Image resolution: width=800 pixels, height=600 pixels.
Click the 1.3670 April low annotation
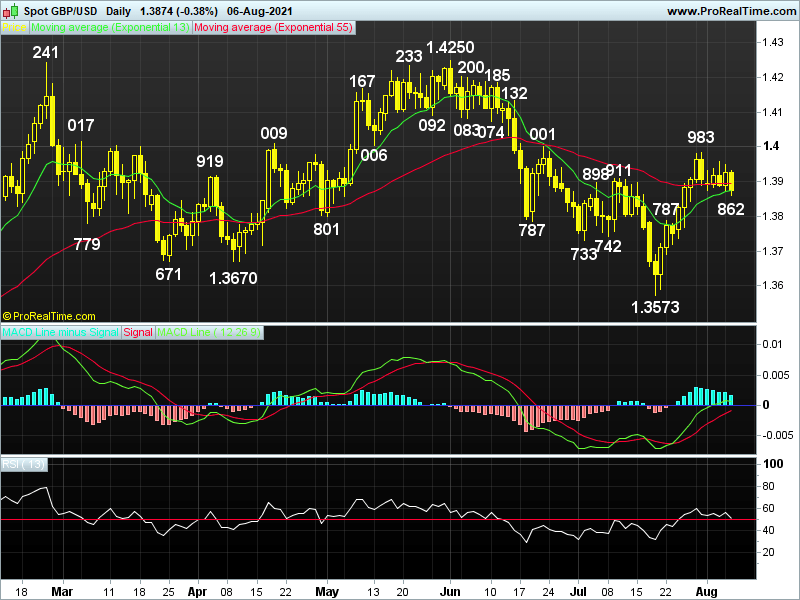(233, 279)
